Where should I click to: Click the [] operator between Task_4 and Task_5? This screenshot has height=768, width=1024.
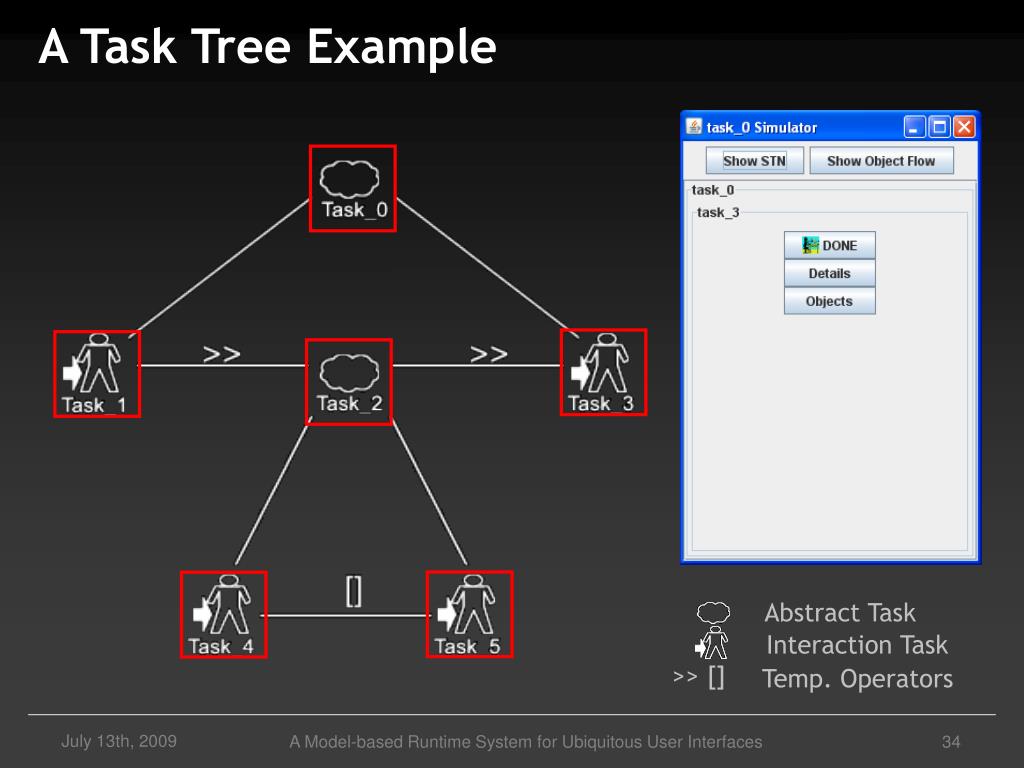pyautogui.click(x=353, y=592)
